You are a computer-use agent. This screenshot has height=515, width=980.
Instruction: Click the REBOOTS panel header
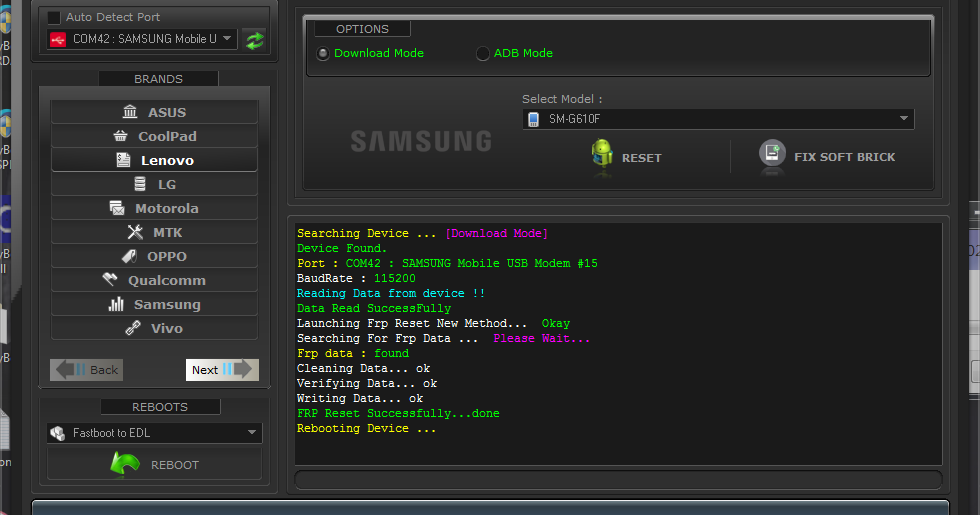160,407
